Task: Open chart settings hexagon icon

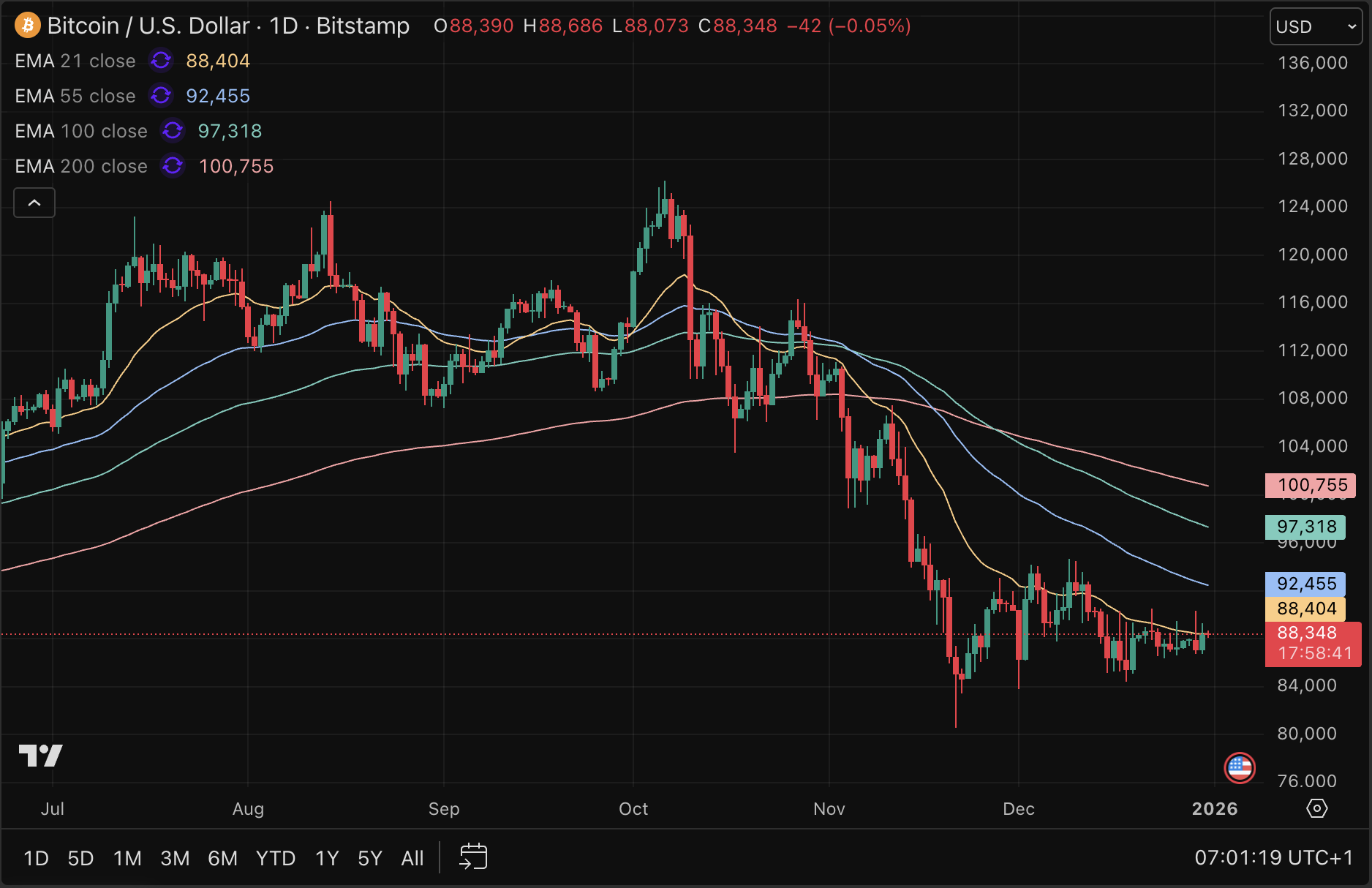Action: 1316,808
